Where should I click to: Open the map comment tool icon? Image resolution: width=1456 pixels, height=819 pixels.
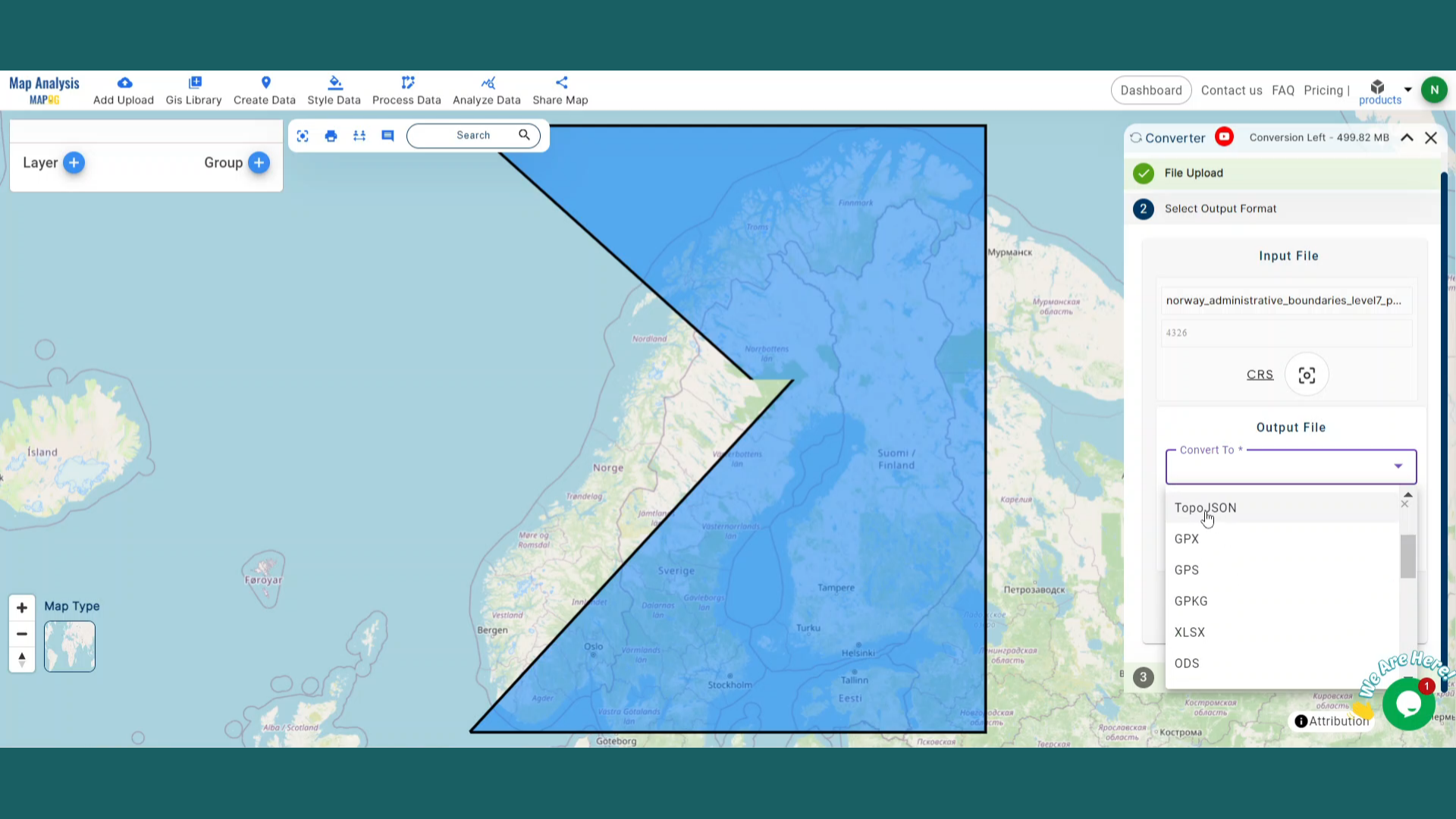click(388, 136)
